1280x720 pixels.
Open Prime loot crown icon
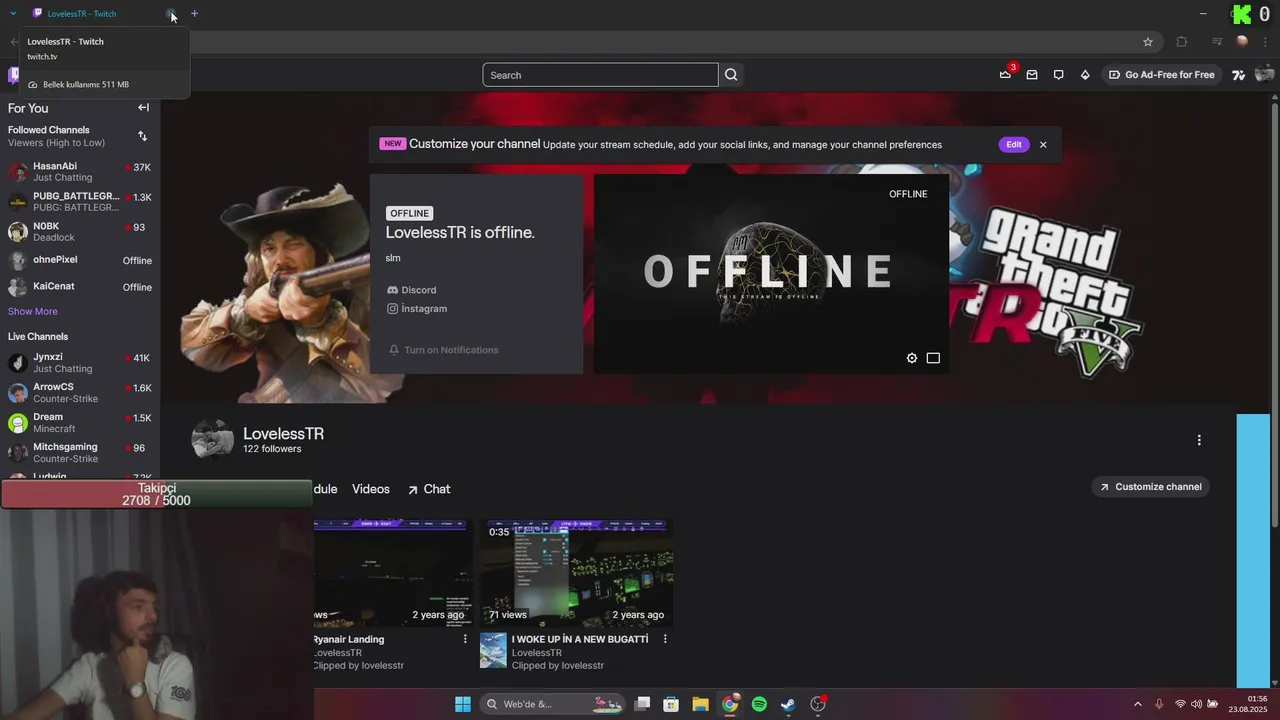[1005, 75]
